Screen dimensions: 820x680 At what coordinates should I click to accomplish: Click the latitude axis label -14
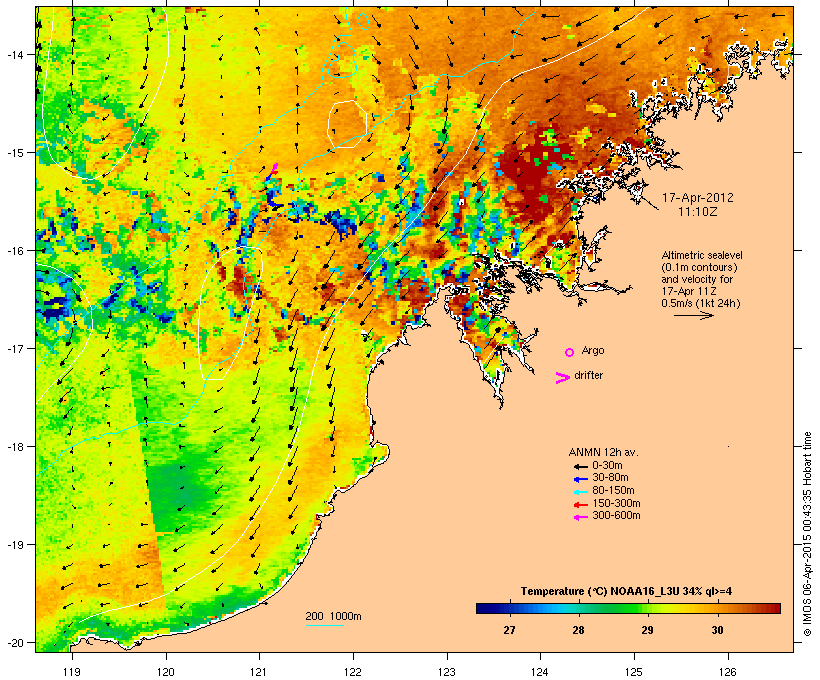tap(14, 54)
